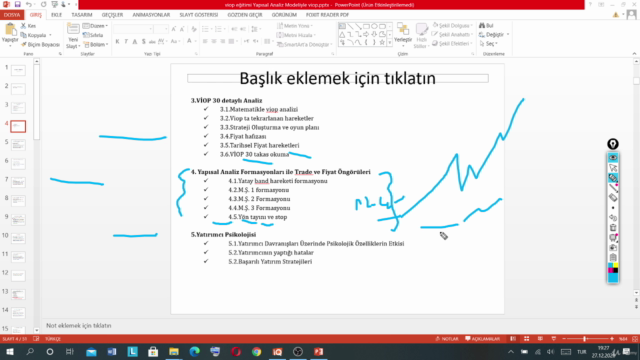Click the Sıfırla reset slide button

[x=93, y=35]
